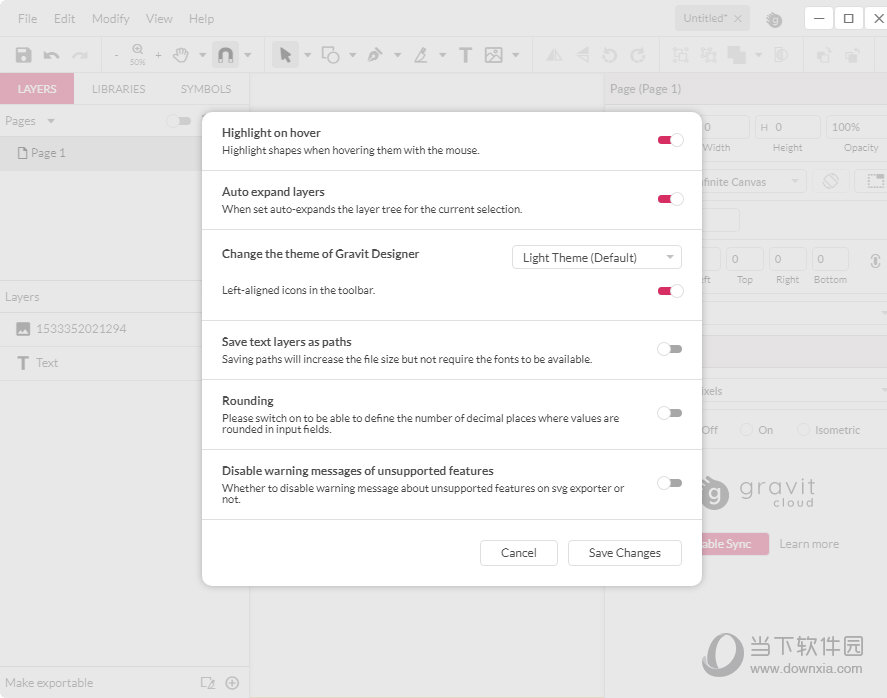Toggle Auto expand layers switch

click(670, 199)
